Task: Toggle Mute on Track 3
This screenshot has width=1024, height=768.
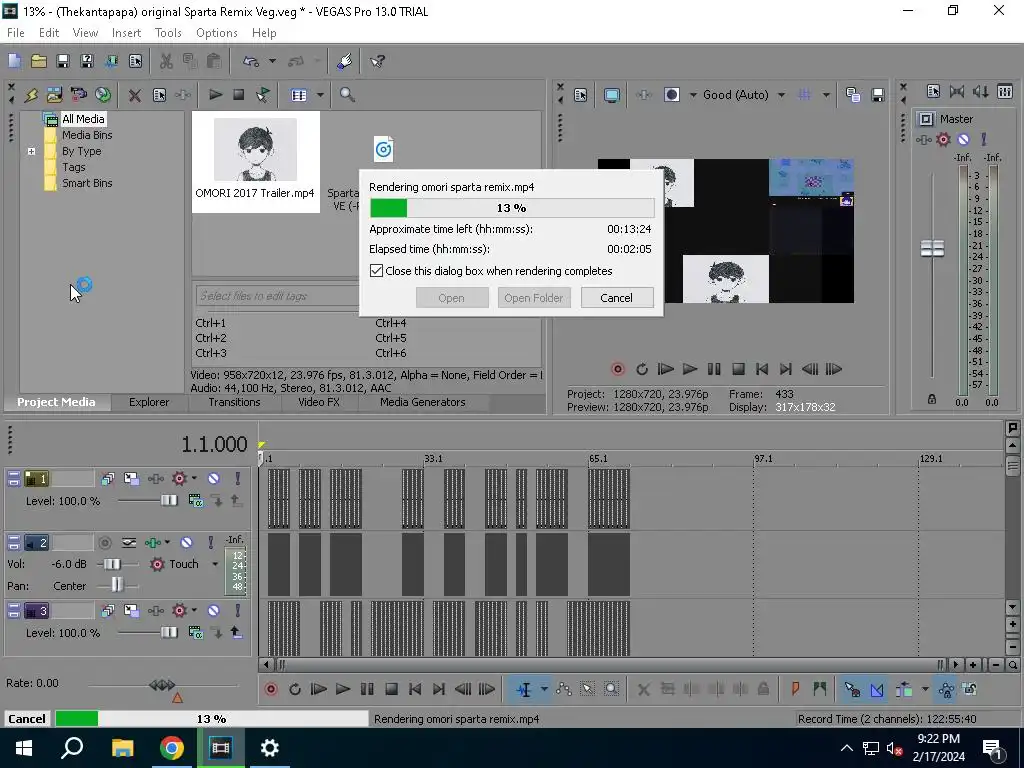Action: [214, 611]
